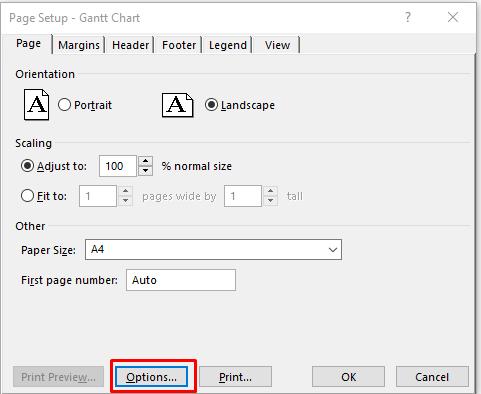
Task: Click the disabled Print Preview... button
Action: [x=58, y=377]
